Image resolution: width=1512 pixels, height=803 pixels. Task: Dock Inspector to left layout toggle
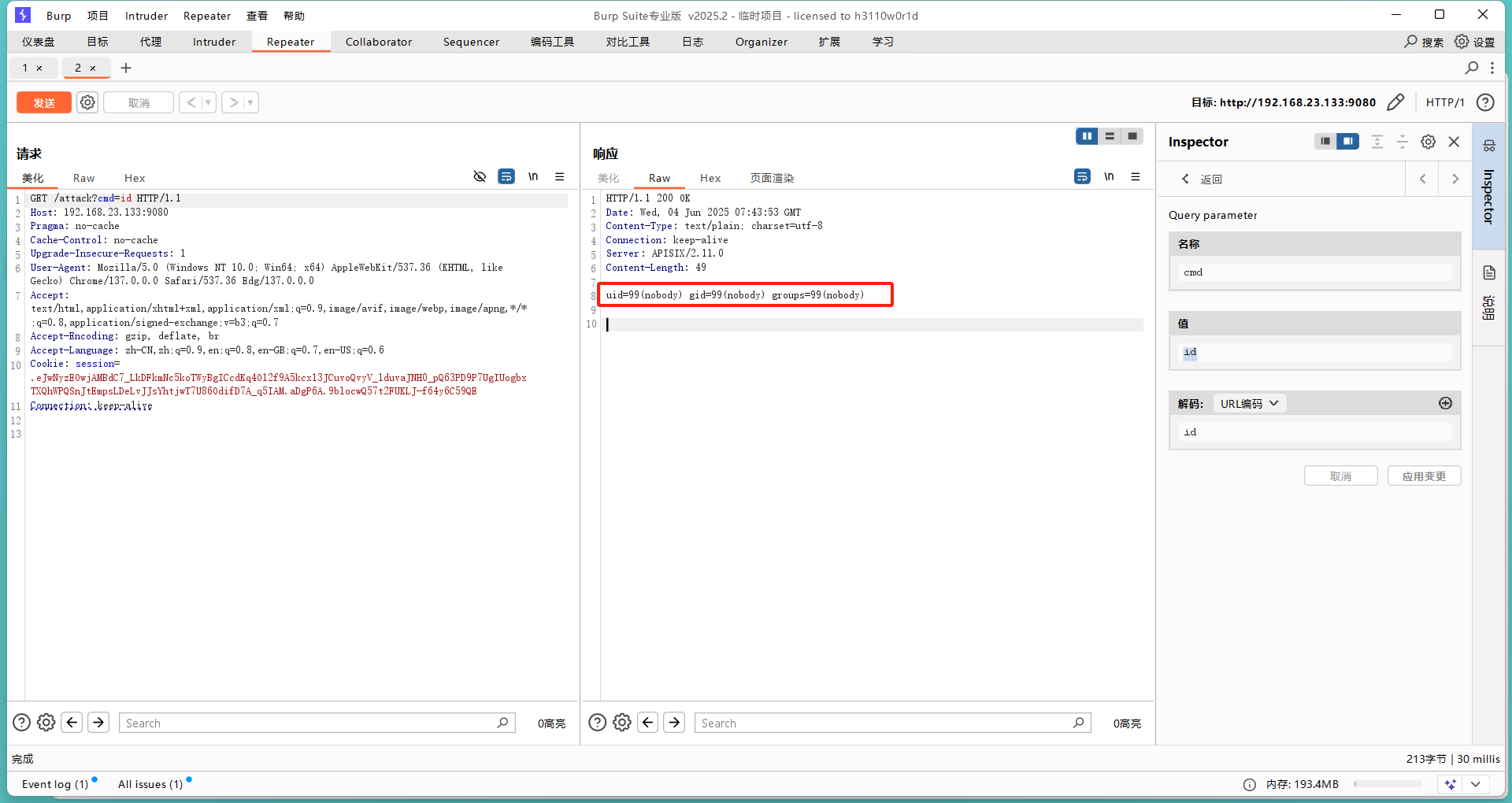pos(1325,142)
